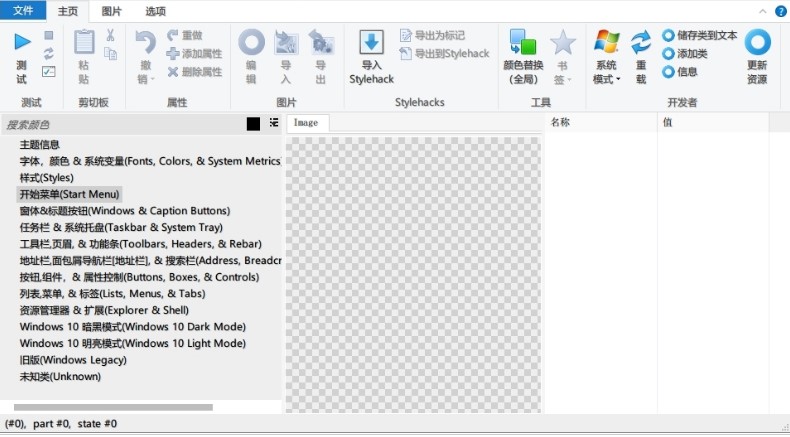Click the blue play 测试 test button

pos(22,56)
